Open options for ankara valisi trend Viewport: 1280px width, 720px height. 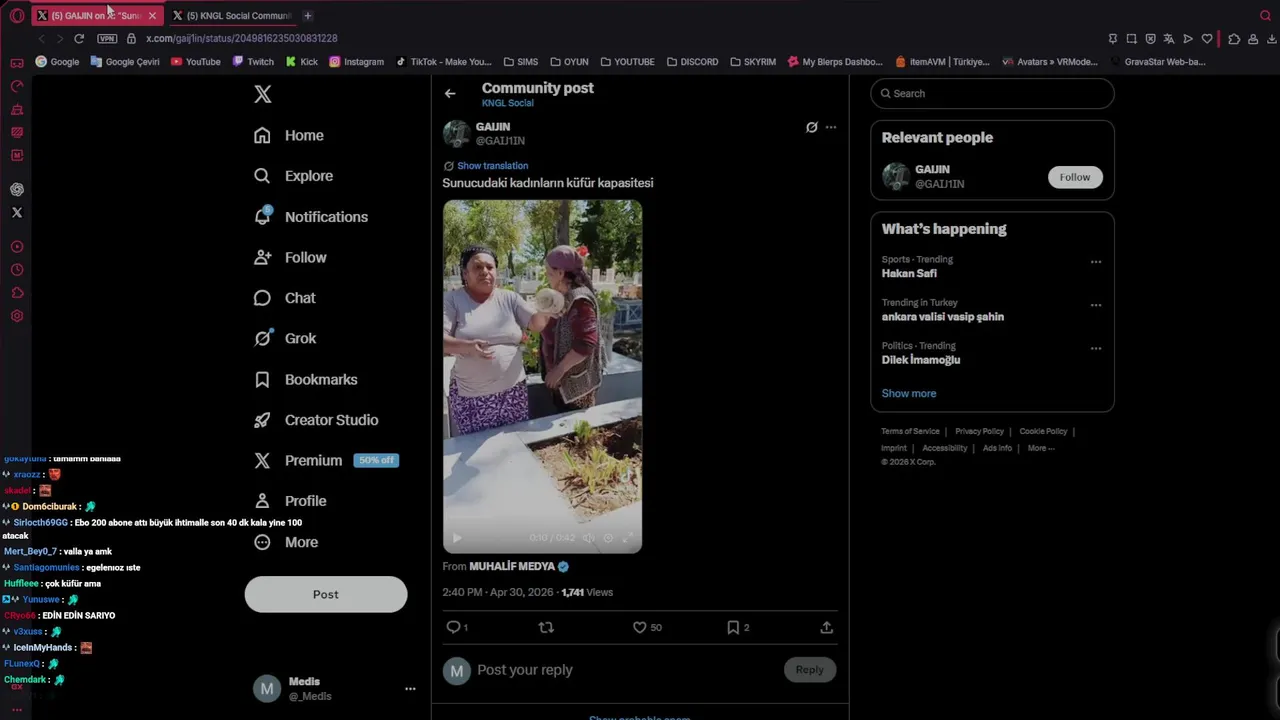point(1096,305)
